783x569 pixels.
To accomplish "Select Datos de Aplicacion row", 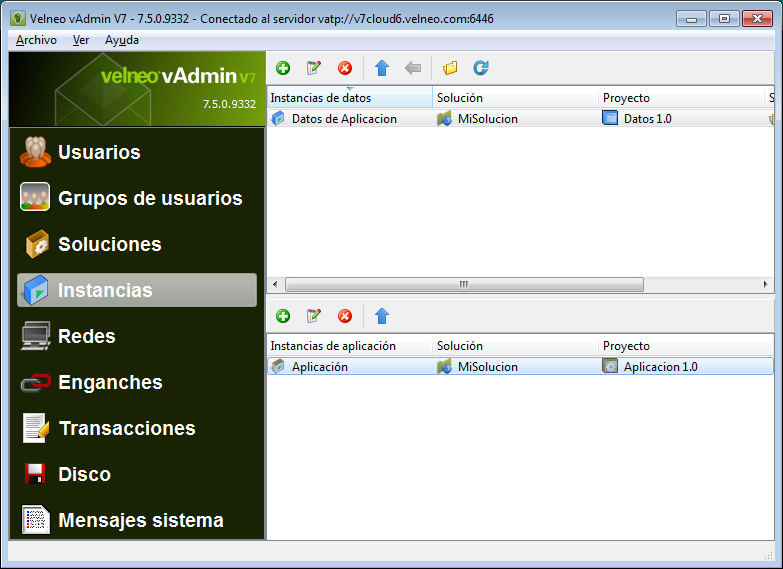I will (x=521, y=118).
